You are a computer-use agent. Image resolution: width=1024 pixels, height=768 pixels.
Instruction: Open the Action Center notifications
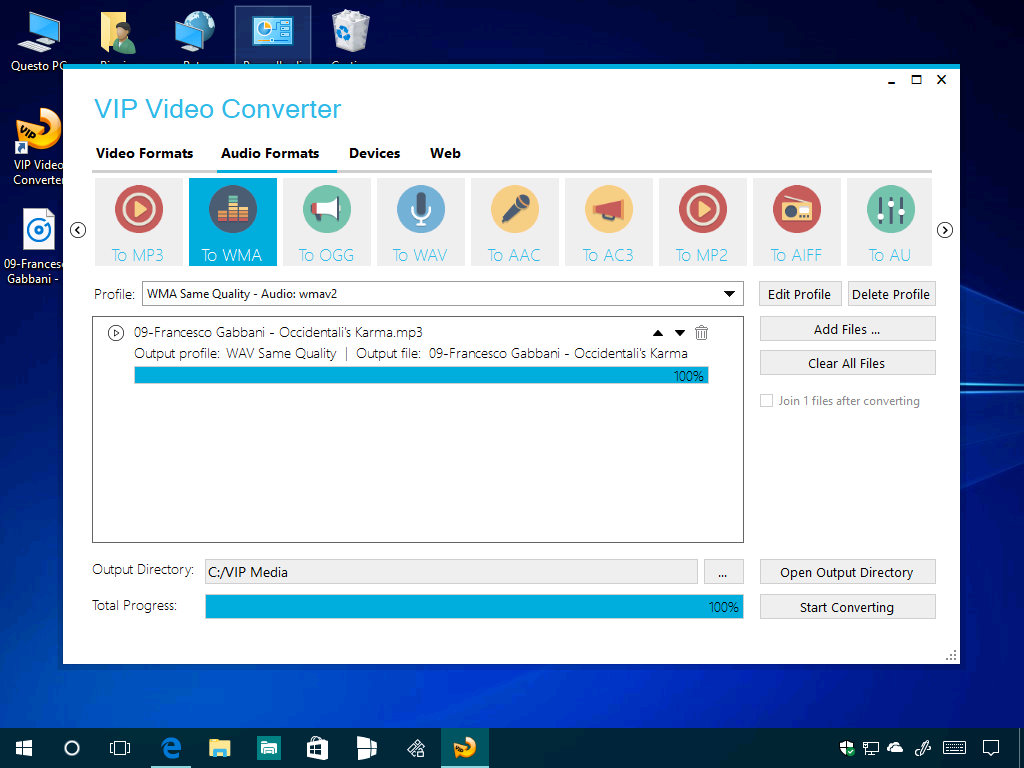tap(991, 748)
